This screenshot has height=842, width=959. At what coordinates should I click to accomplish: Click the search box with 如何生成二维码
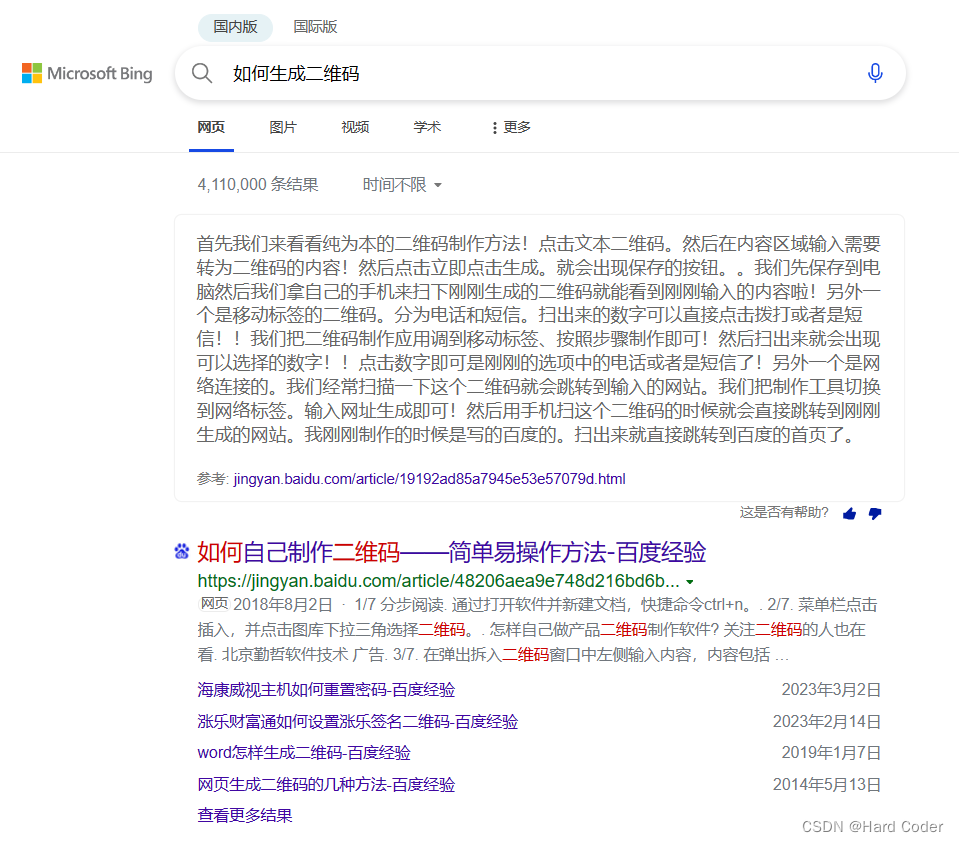click(x=540, y=73)
